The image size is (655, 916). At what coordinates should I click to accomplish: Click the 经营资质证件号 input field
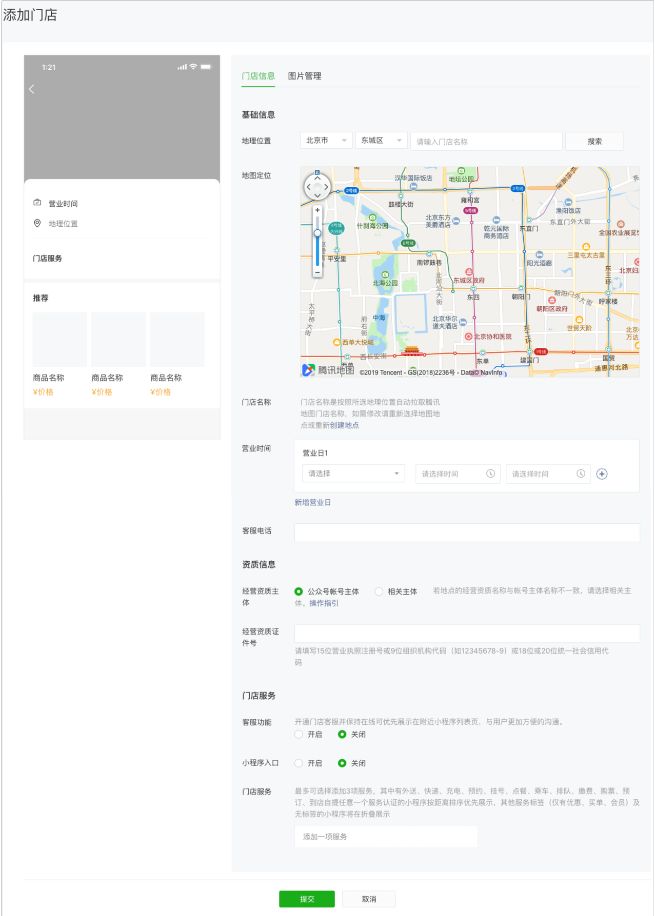tap(467, 633)
